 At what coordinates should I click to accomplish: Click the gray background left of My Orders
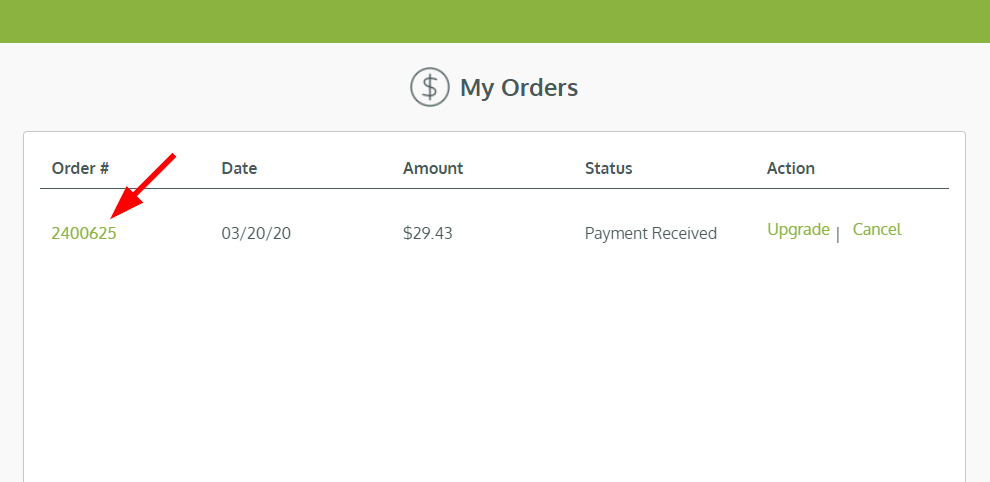point(200,88)
